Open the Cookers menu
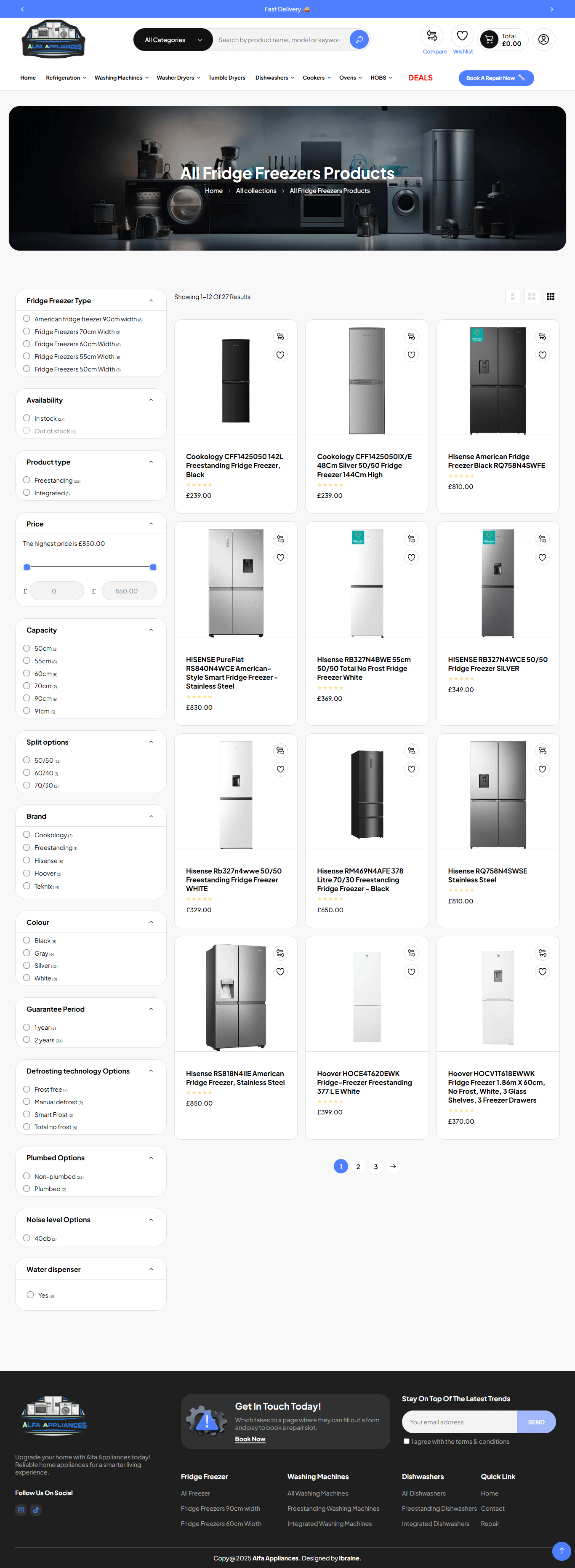The image size is (575, 1568). [x=317, y=78]
